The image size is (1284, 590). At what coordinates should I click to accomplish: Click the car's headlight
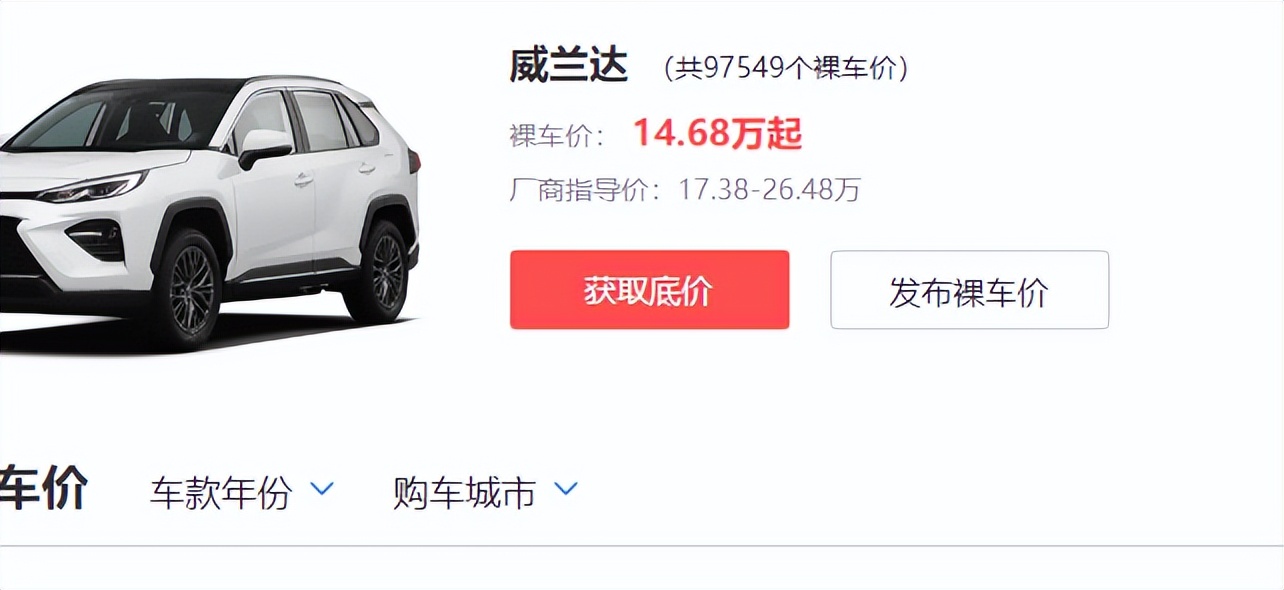(95, 187)
